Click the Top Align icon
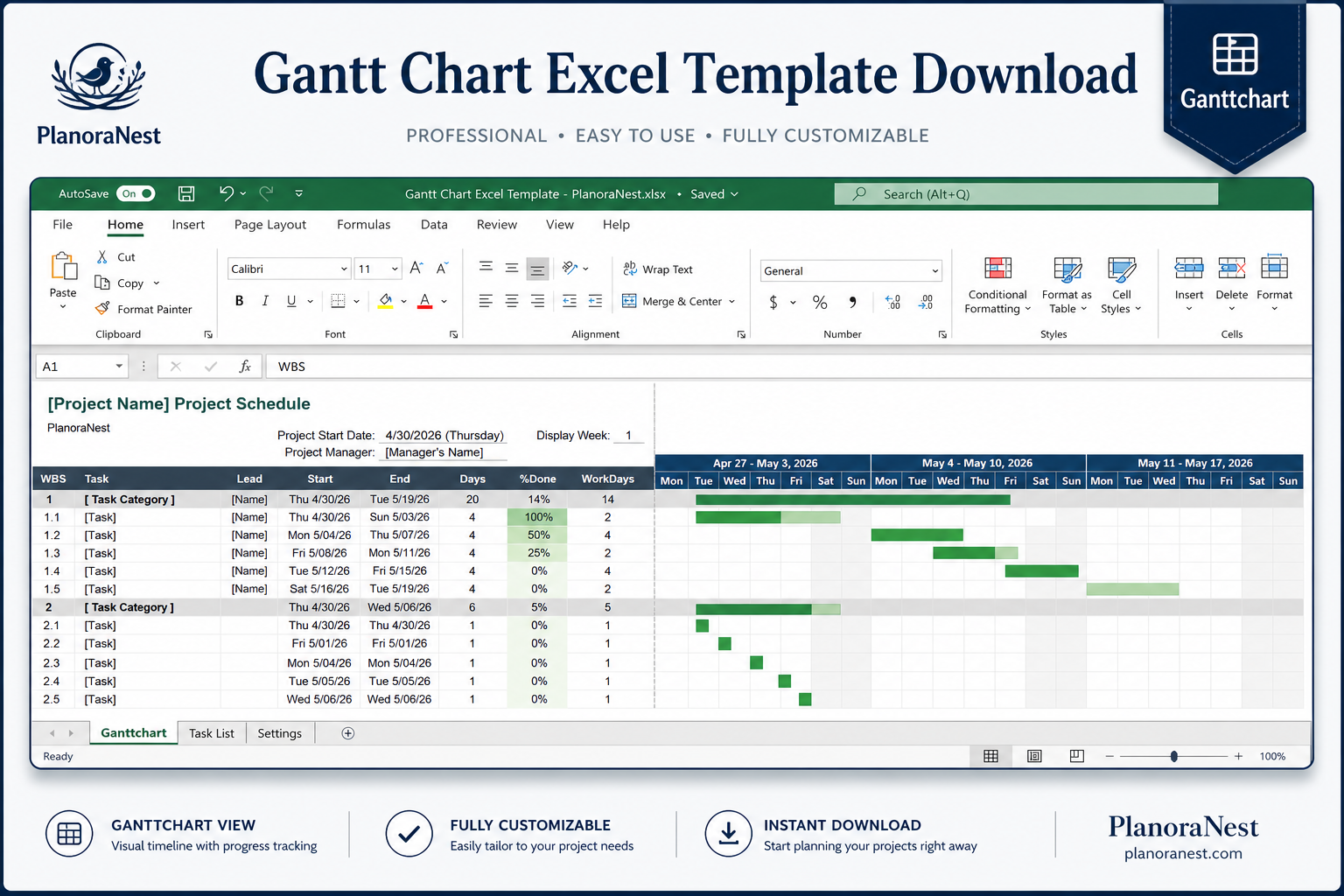The width and height of the screenshot is (1344, 896). pos(486,268)
